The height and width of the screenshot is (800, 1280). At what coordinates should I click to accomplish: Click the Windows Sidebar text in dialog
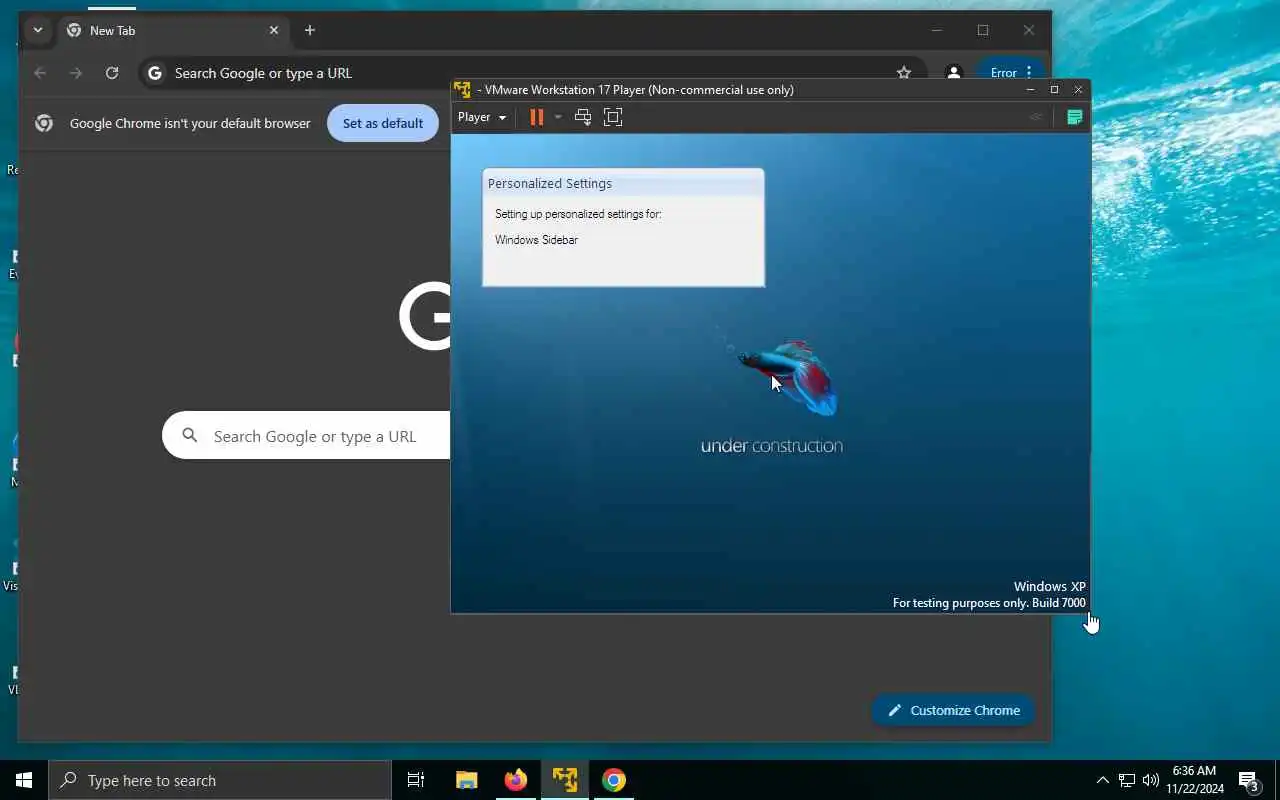[536, 240]
